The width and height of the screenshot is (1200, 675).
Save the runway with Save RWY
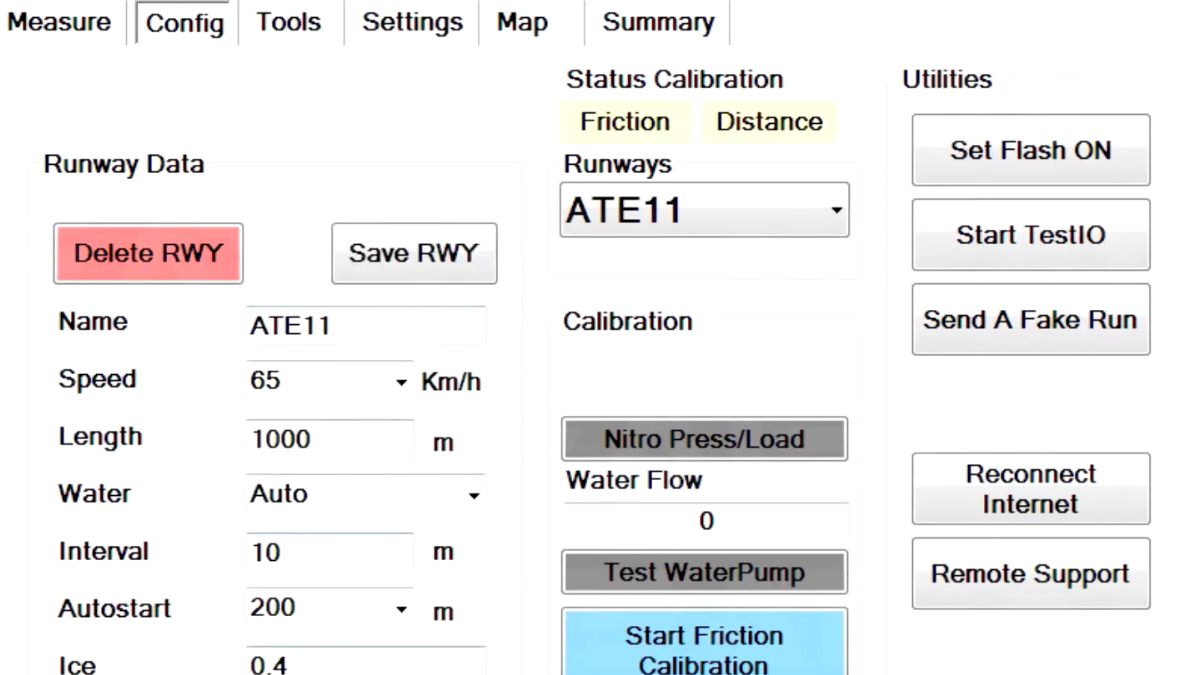(x=413, y=253)
